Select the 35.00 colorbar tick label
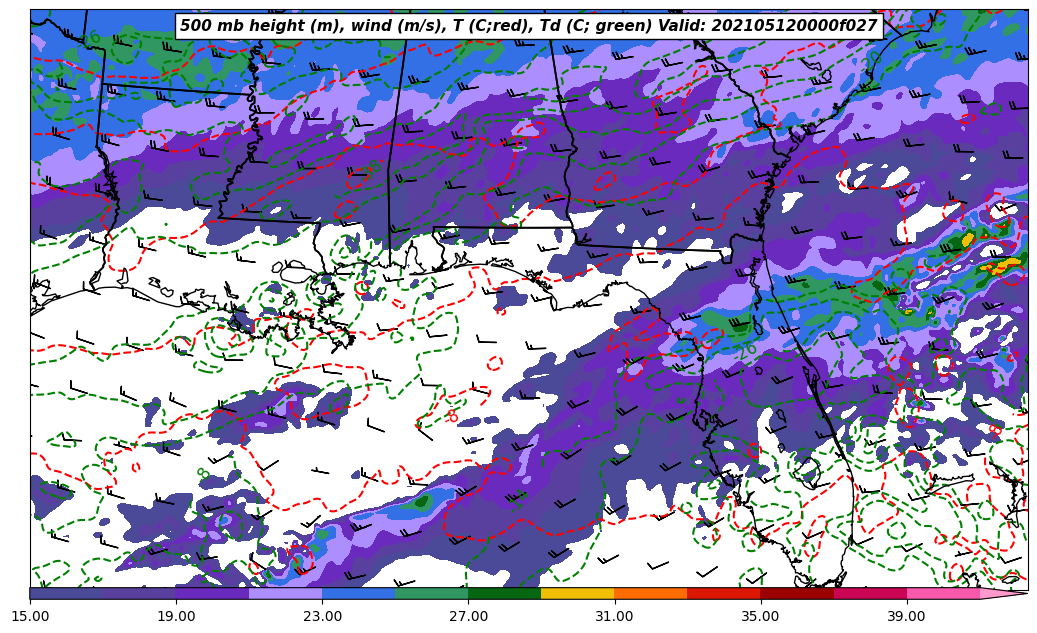 tap(760, 616)
